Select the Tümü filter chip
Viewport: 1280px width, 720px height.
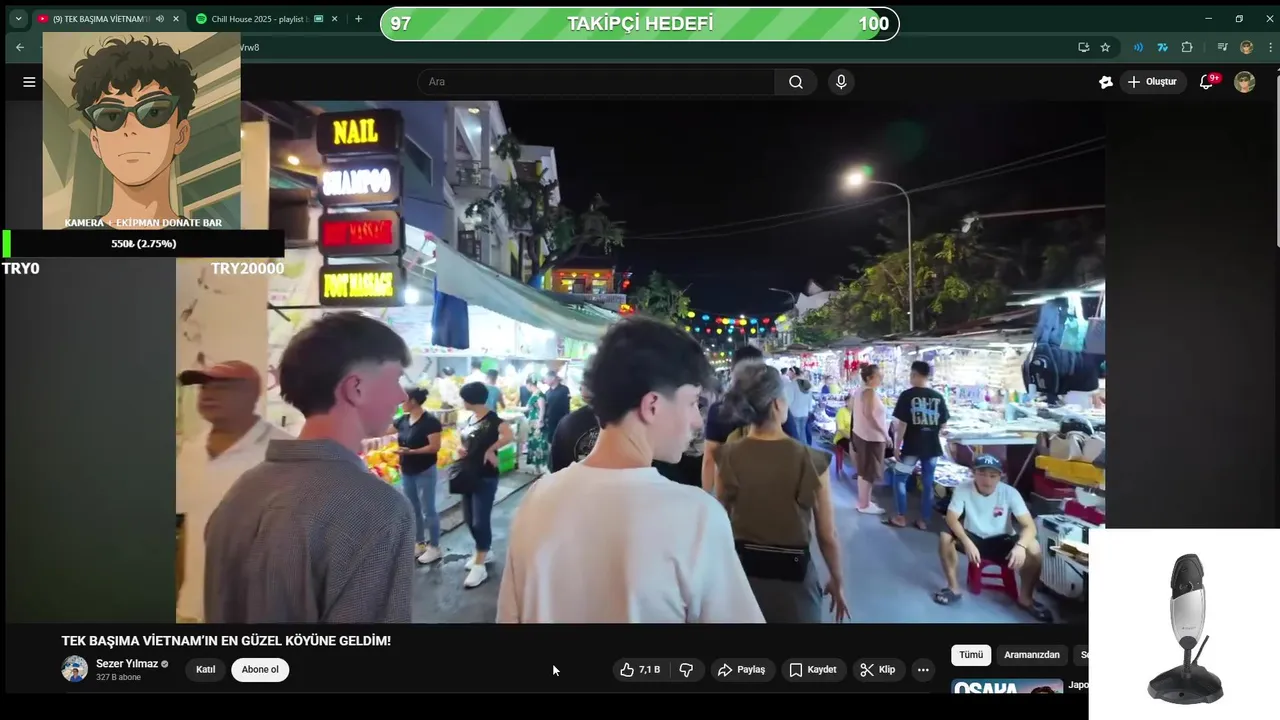coord(971,655)
